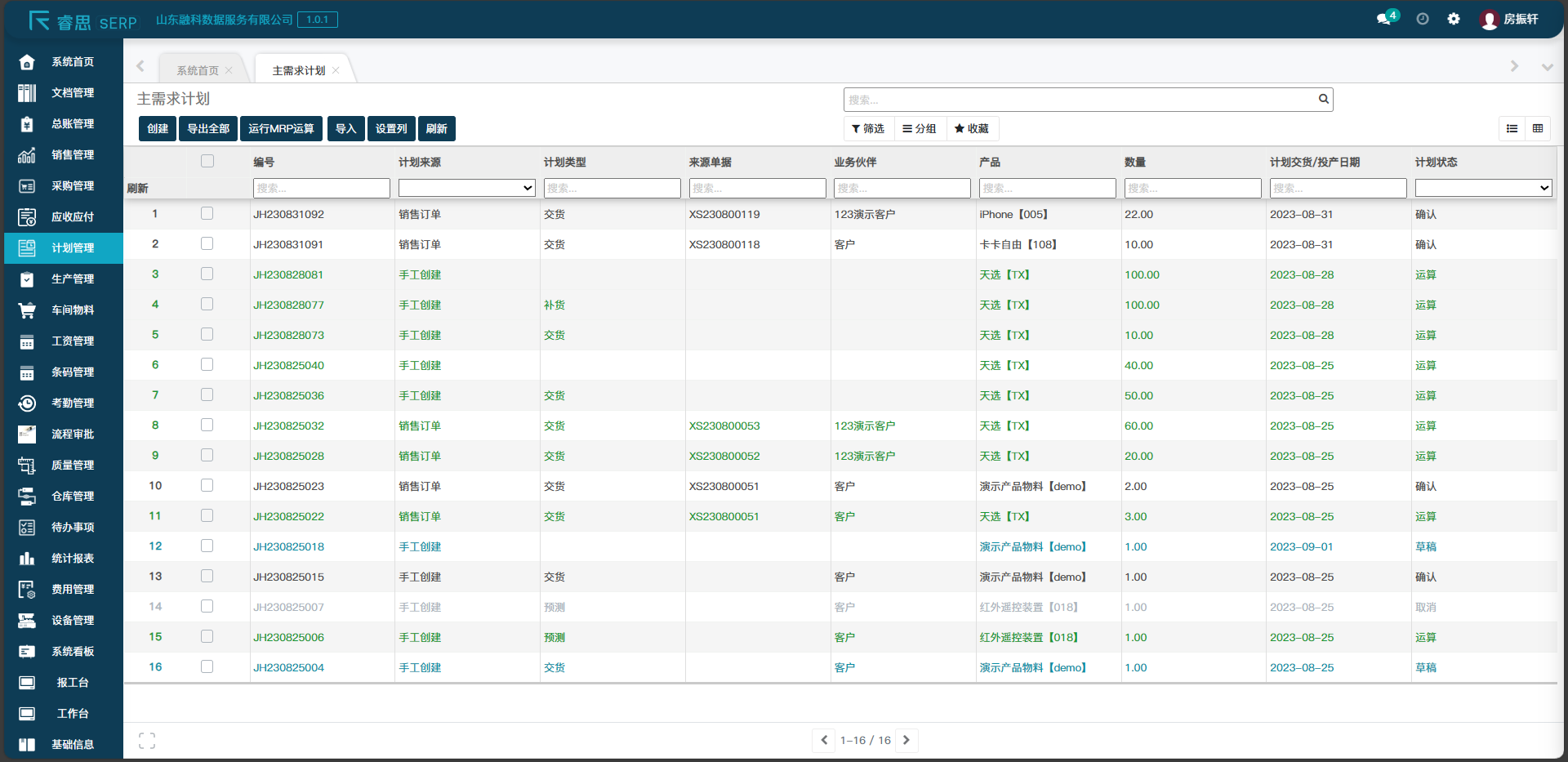Open 生产管理 in the sidebar
1568x762 pixels.
[x=73, y=279]
